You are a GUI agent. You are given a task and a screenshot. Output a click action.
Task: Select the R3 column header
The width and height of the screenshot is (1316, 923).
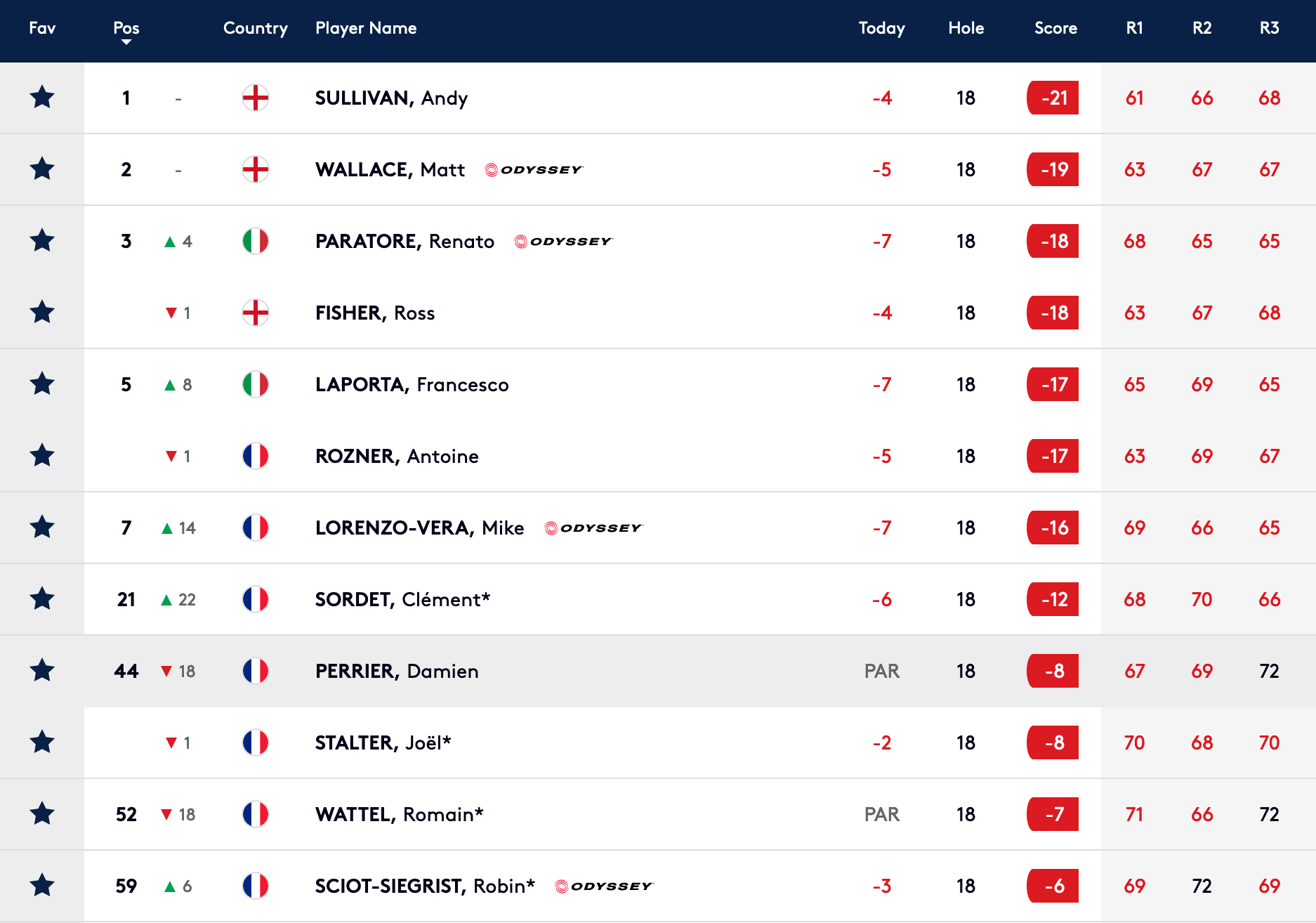1270,28
